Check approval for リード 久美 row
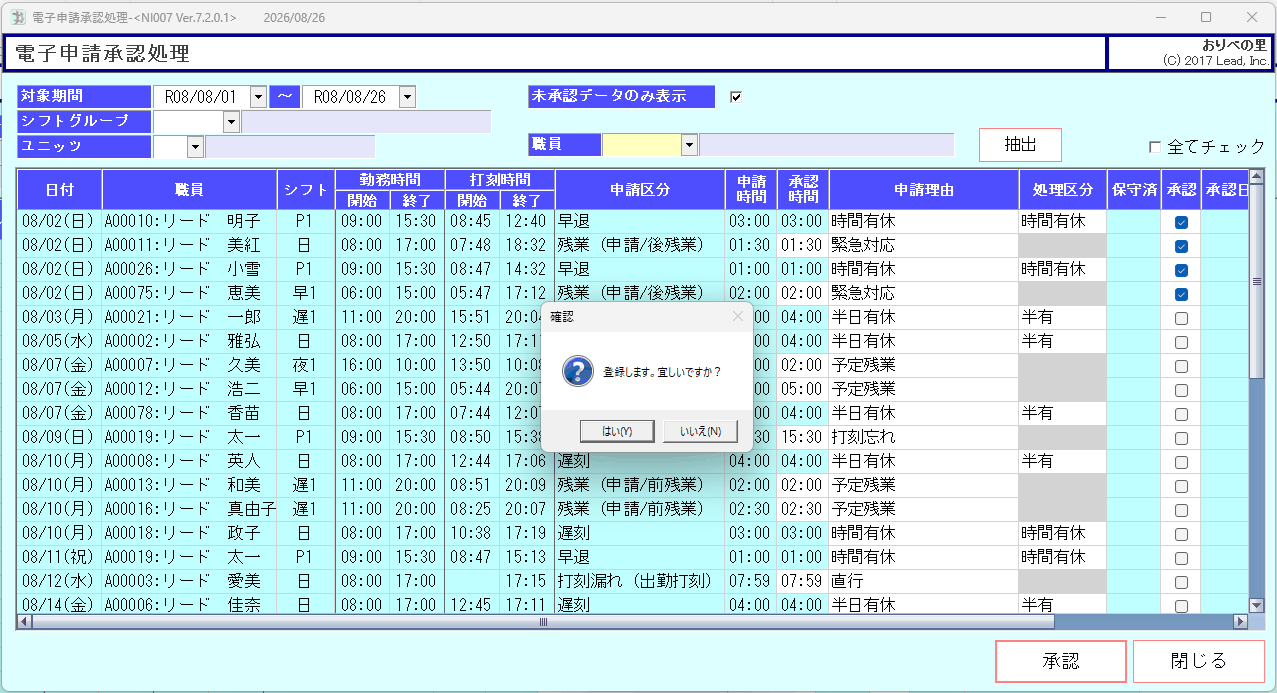 tap(1181, 366)
